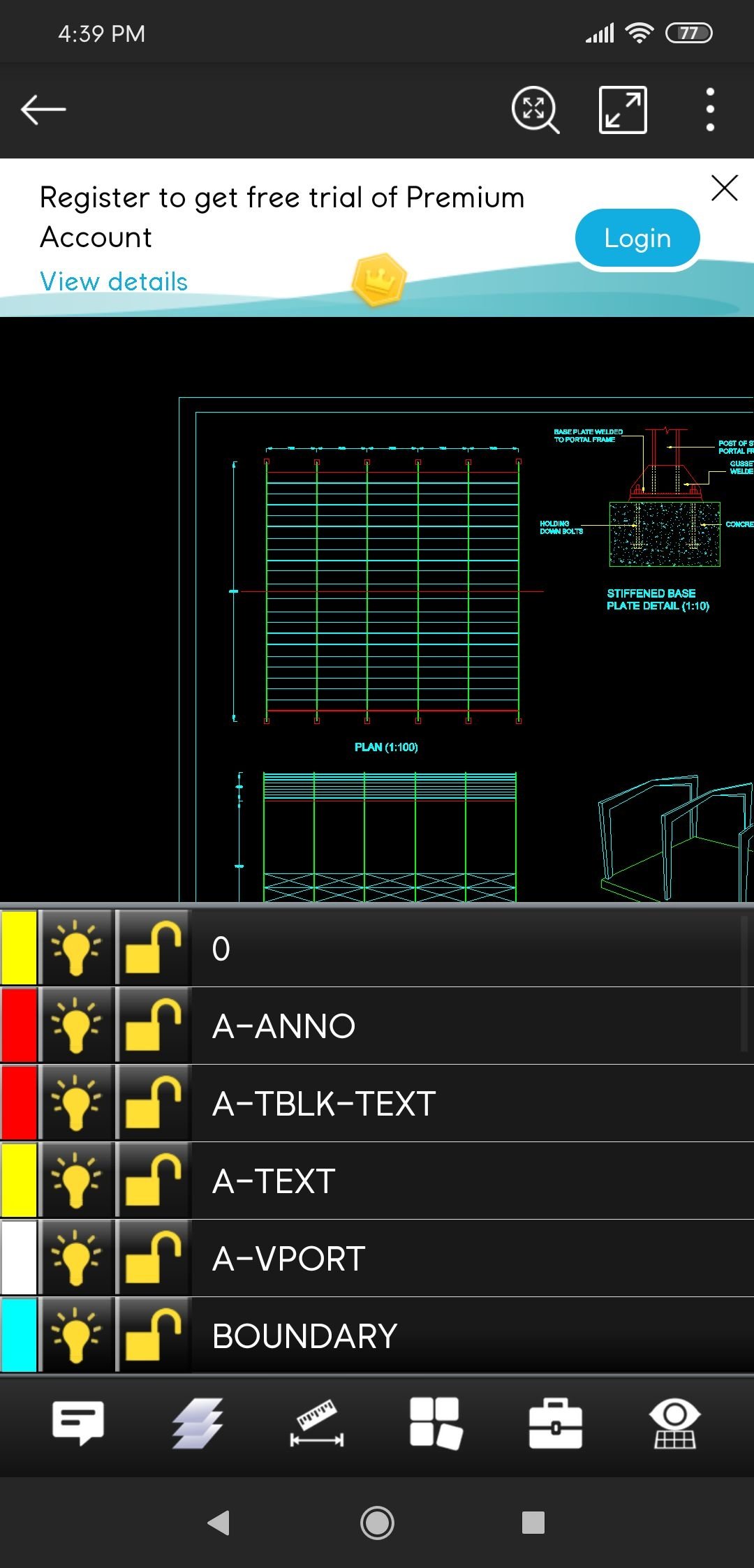The height and width of the screenshot is (1568, 754).
Task: Select layer name 0
Action: coord(221,949)
